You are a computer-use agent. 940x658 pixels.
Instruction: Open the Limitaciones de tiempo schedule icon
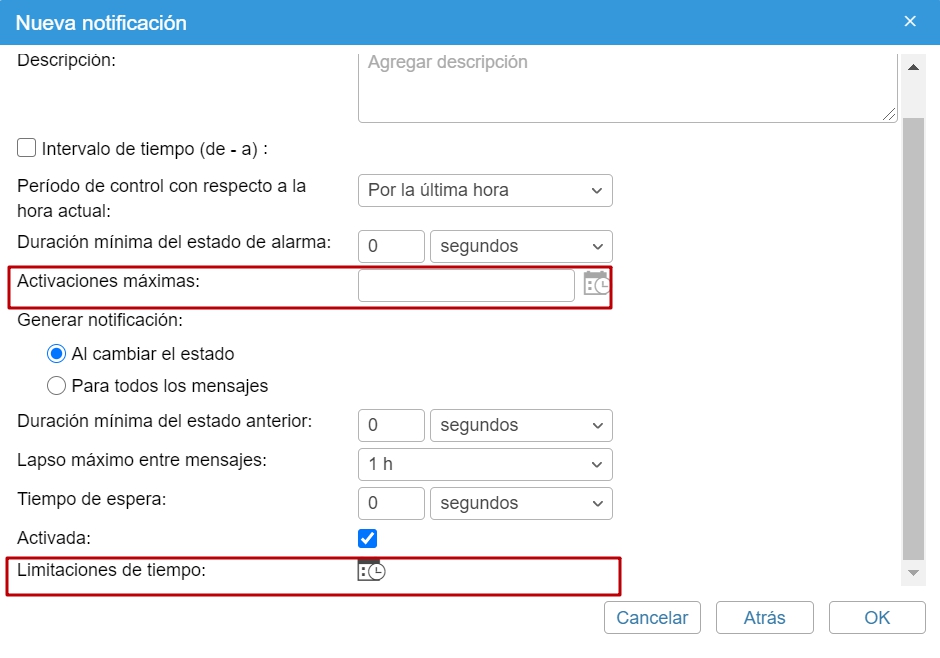point(371,571)
